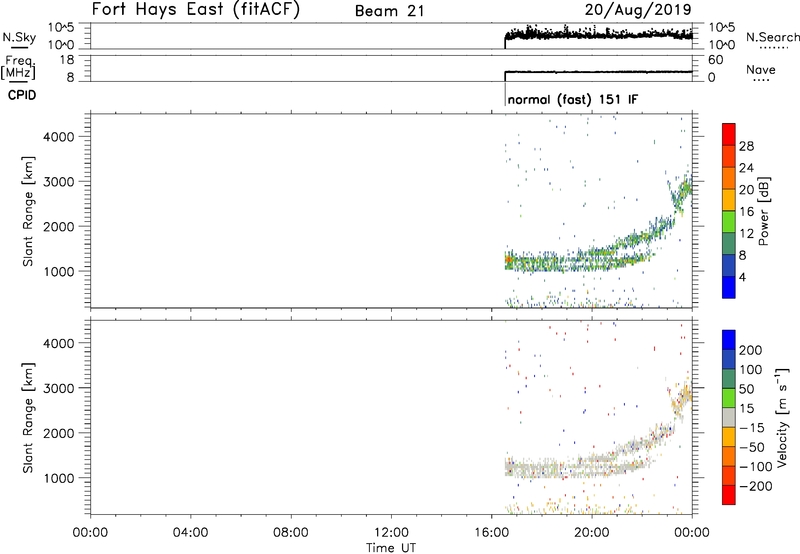
Task: Pick the gray segment of the velocity colorbar
Action: click(729, 417)
